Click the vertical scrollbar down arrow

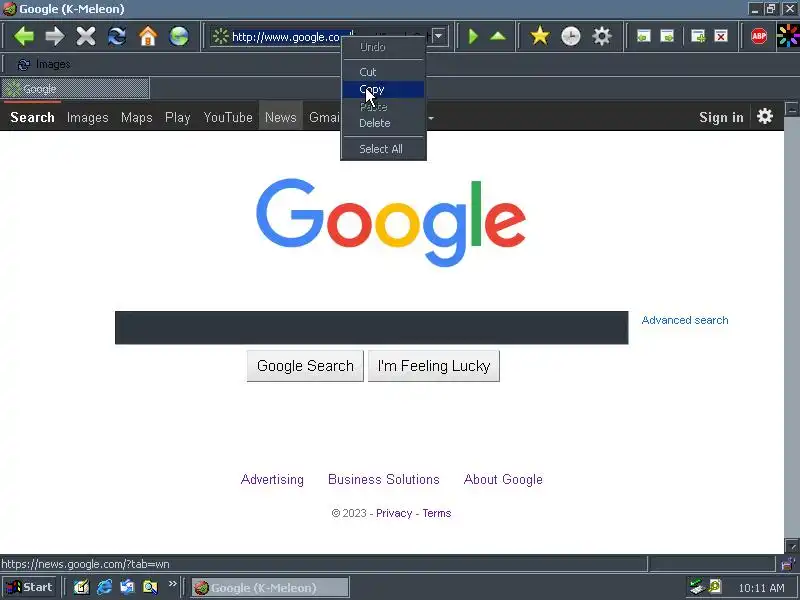(792, 546)
